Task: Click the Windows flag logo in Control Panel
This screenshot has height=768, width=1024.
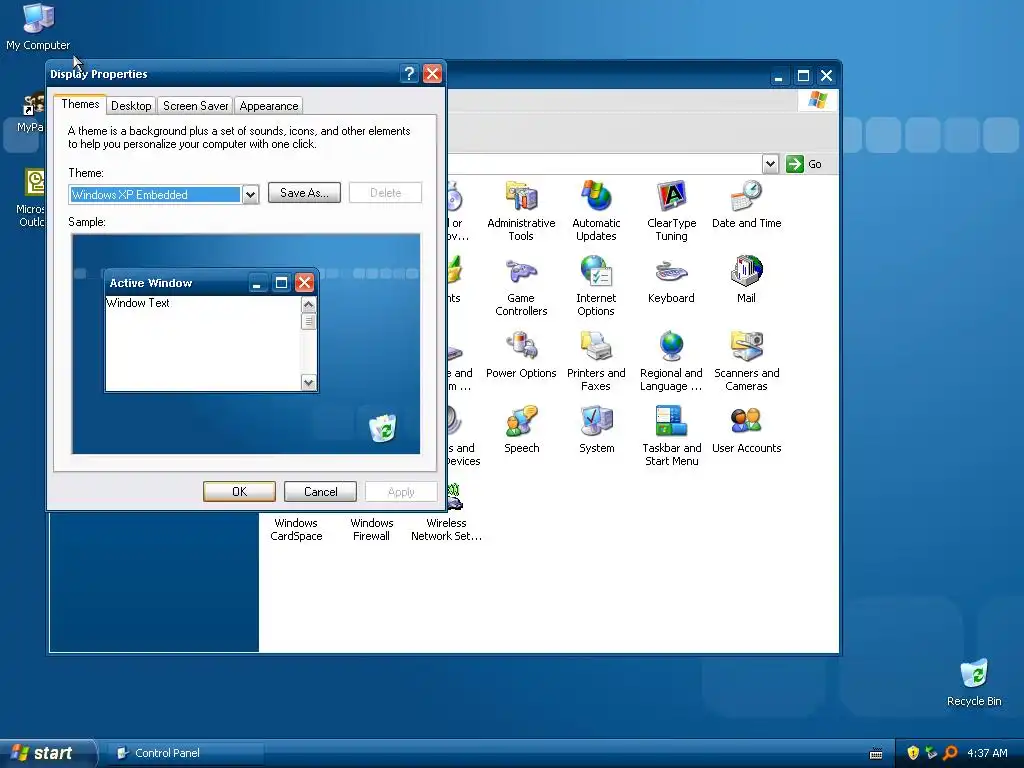Action: point(818,100)
